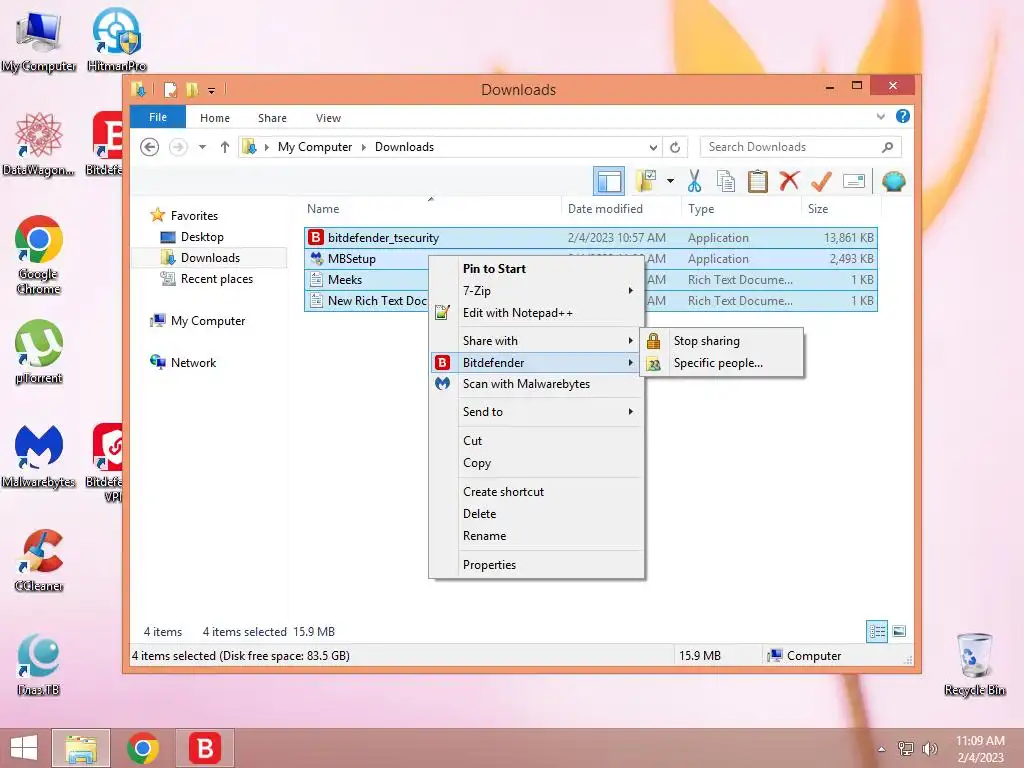Click the File Explorer taskbar icon
This screenshot has height=768, width=1024.
coord(80,748)
